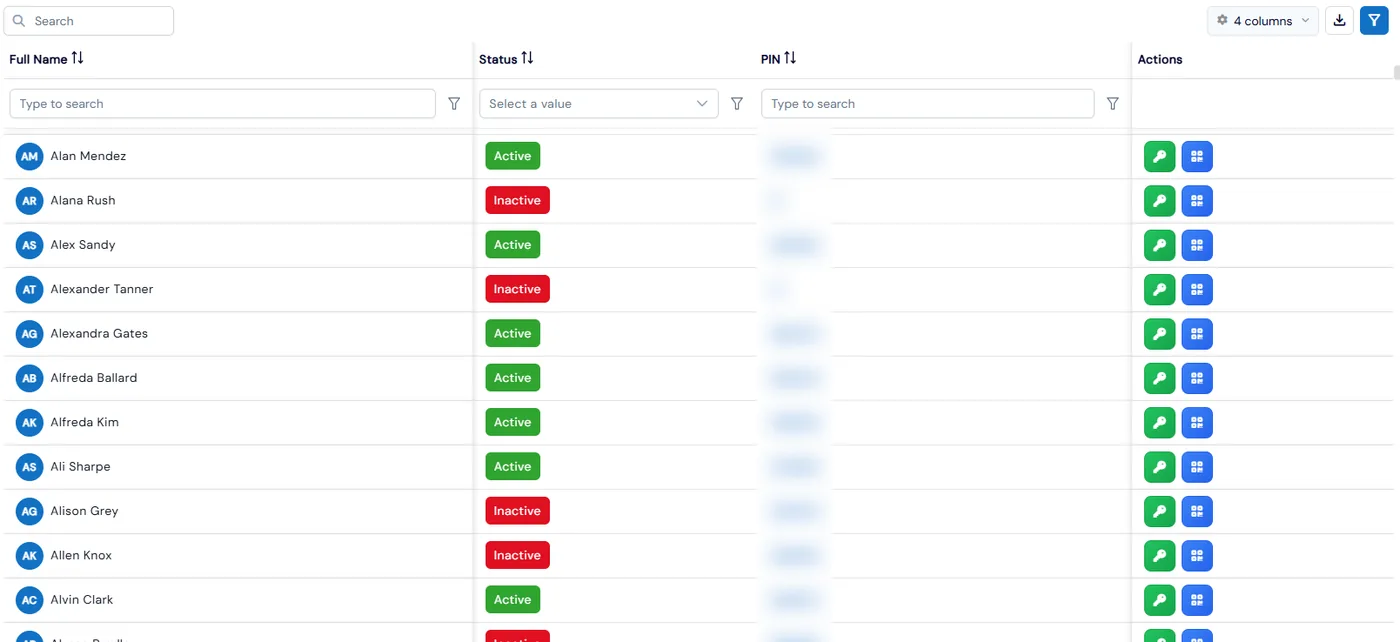Viewport: 1400px width, 642px height.
Task: Open the Full Name column filter options funnel
Action: [x=454, y=104]
